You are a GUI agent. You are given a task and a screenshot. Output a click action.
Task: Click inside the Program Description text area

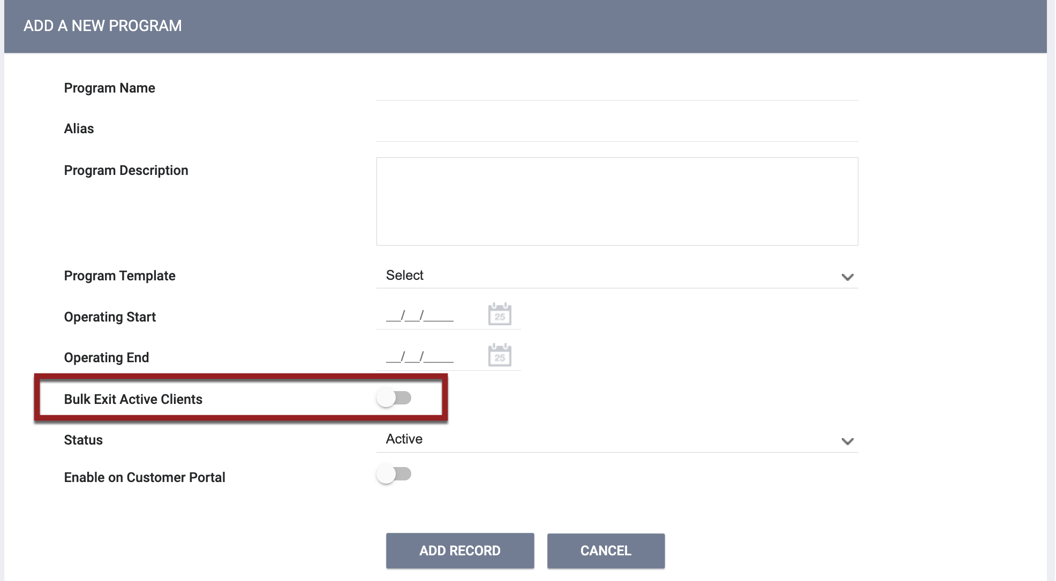(617, 200)
